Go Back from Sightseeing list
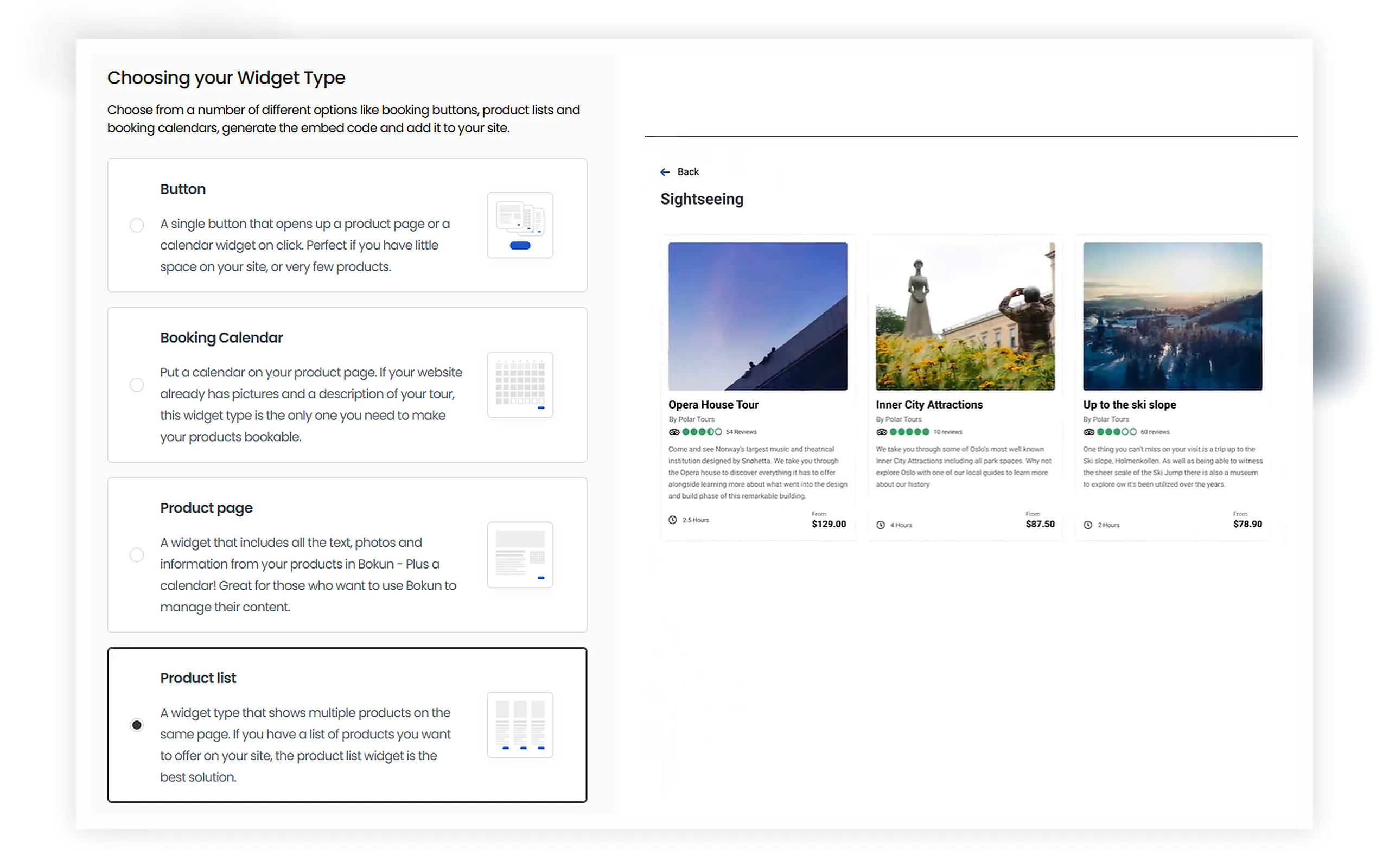Viewport: 1389px width, 868px height. pos(679,171)
